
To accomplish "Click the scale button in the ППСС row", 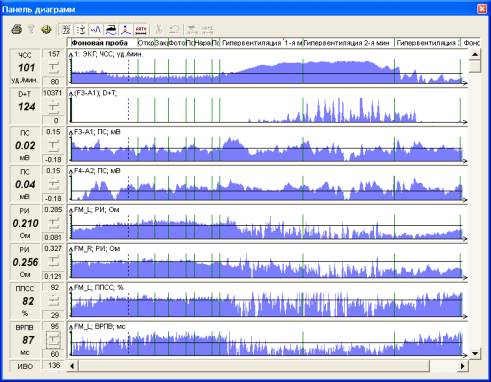I will click(54, 301).
